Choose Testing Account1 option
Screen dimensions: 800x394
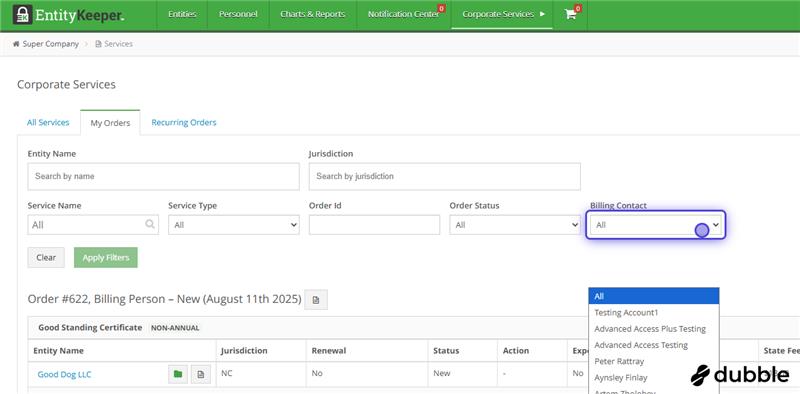click(x=654, y=312)
